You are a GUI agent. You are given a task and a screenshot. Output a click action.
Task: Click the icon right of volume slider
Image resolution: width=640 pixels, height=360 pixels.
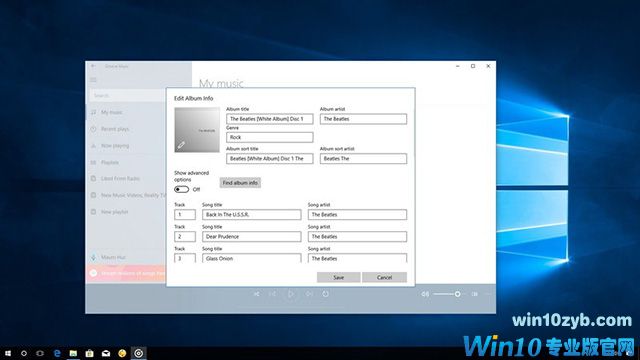[474, 294]
